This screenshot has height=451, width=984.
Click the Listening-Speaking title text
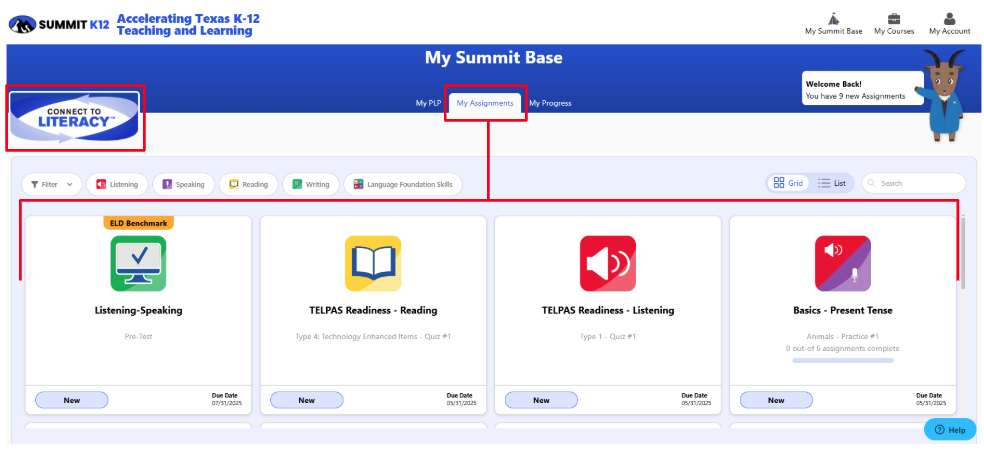[138, 310]
